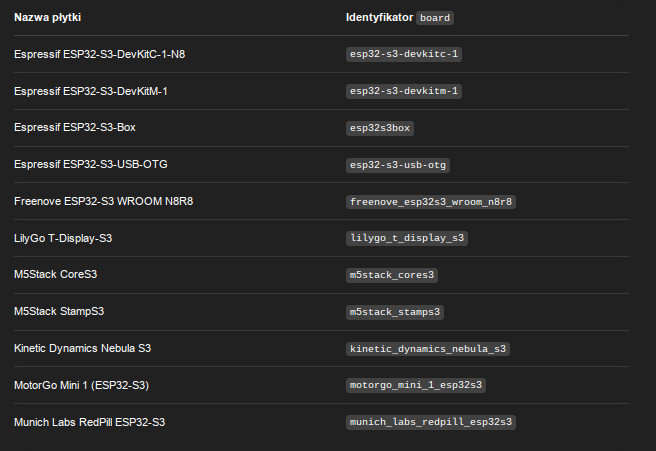Click the m5stack_cores3 code label
Image resolution: width=656 pixels, height=451 pixels.
[392, 275]
